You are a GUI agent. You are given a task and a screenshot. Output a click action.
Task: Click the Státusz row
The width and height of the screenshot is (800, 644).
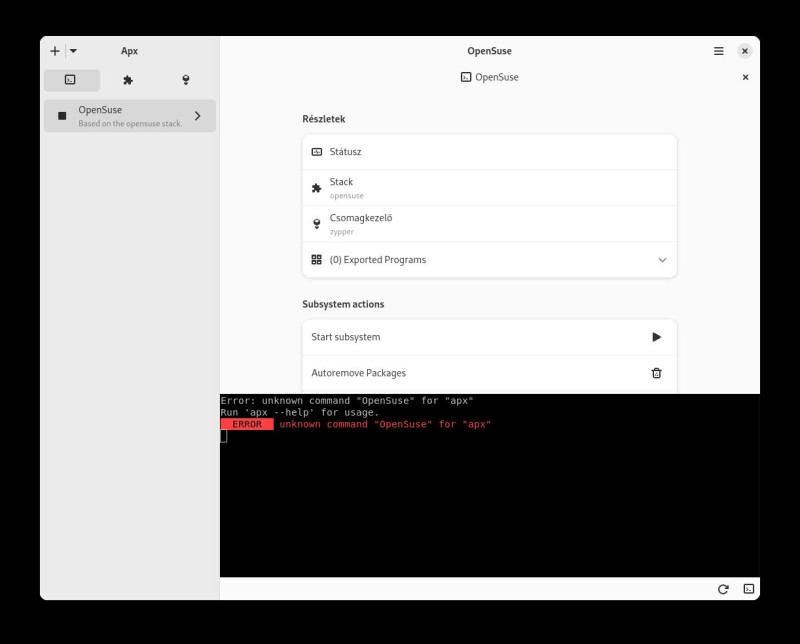pos(489,152)
